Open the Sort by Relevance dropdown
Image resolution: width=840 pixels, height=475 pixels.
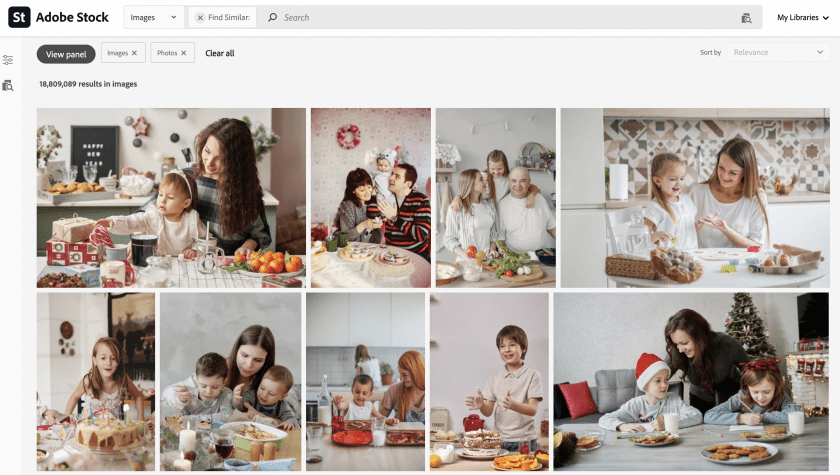tap(778, 52)
